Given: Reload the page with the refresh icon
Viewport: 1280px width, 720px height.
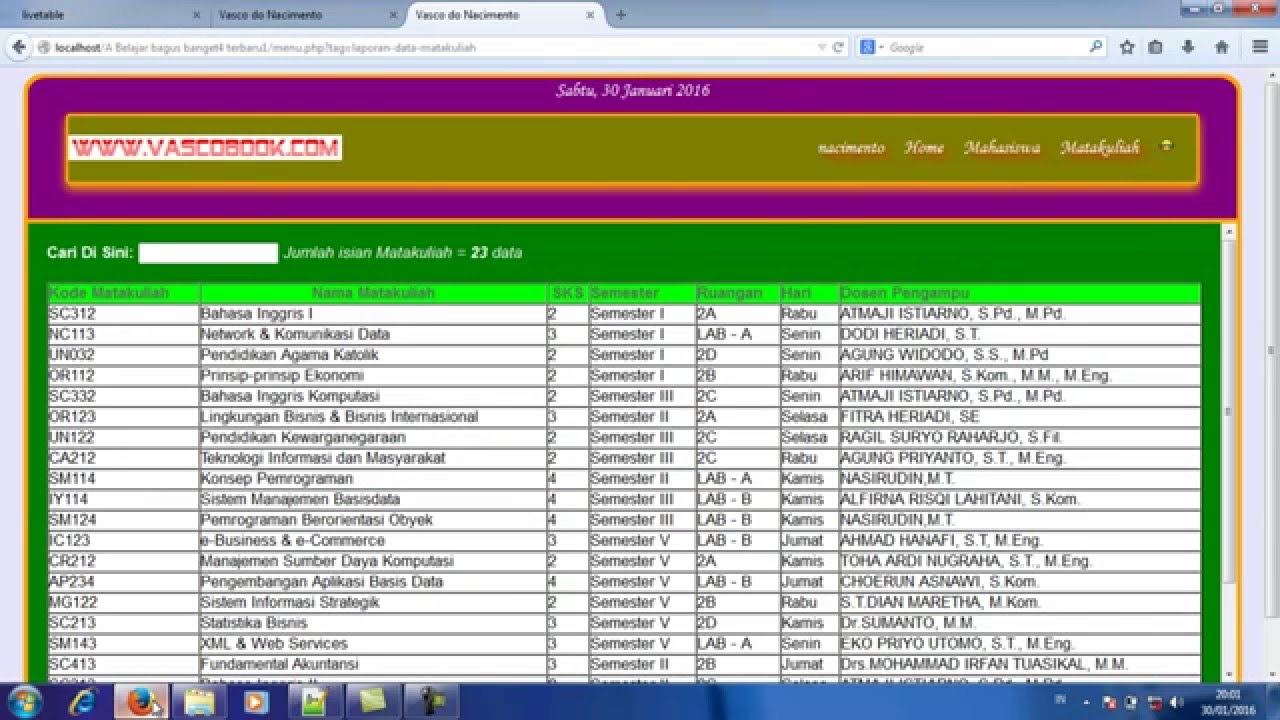Looking at the screenshot, I should pyautogui.click(x=838, y=47).
